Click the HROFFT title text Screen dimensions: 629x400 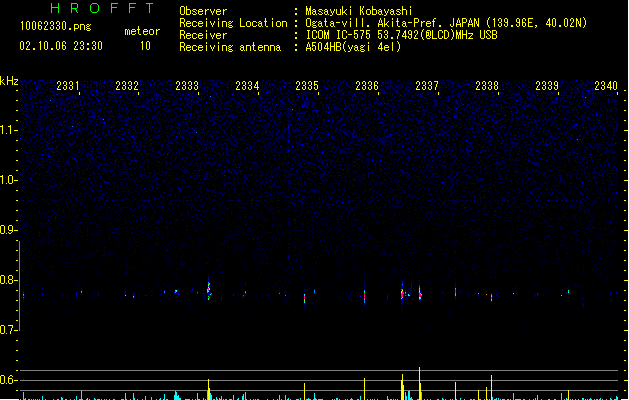coord(102,8)
